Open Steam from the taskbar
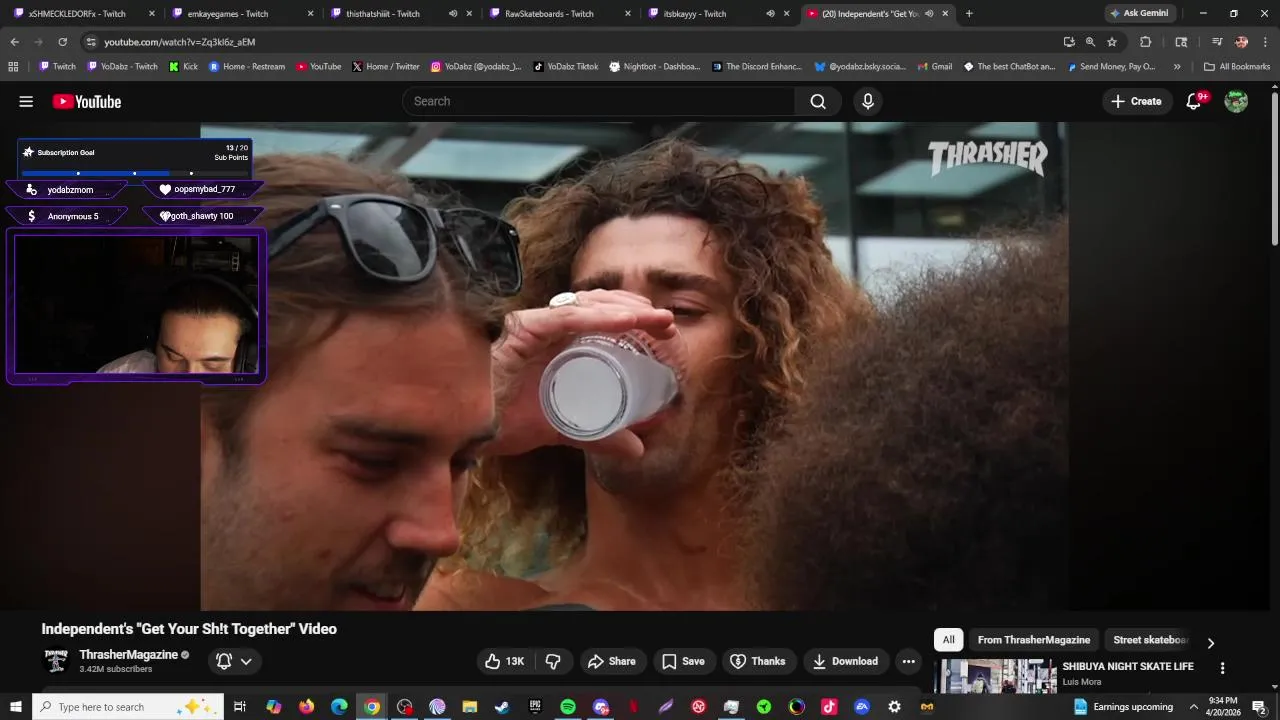This screenshot has height=720, width=1280. [x=502, y=707]
